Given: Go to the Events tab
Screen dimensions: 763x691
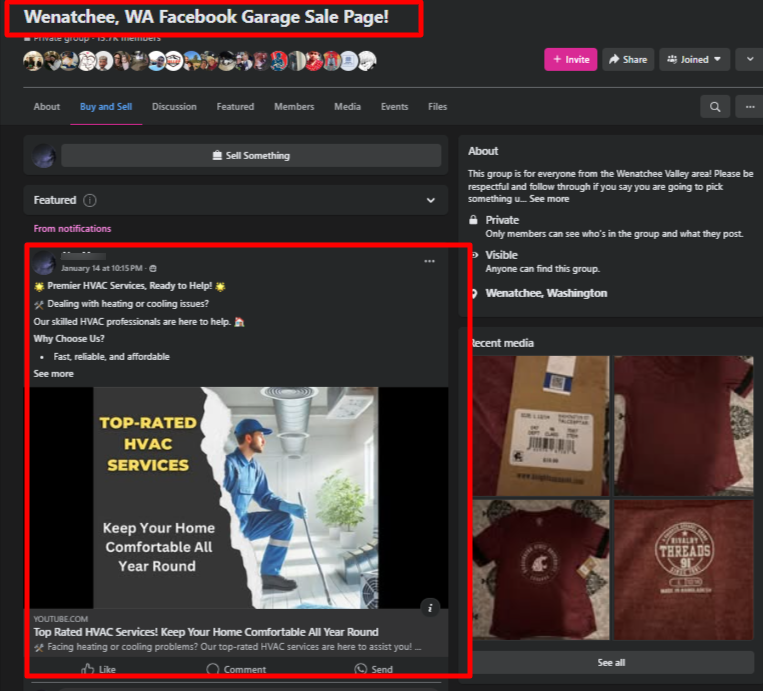Looking at the screenshot, I should point(394,106).
